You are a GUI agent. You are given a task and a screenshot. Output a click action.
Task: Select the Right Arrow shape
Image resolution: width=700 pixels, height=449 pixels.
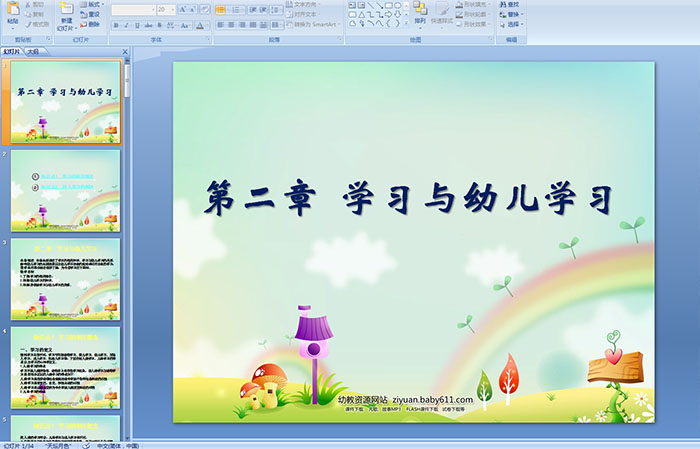coord(388,15)
